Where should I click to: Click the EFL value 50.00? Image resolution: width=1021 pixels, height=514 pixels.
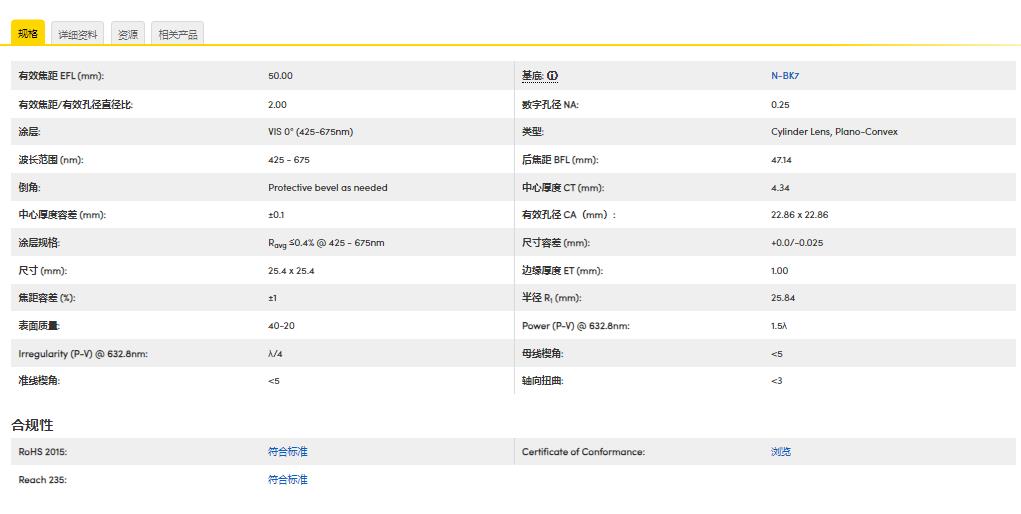pyautogui.click(x=280, y=76)
